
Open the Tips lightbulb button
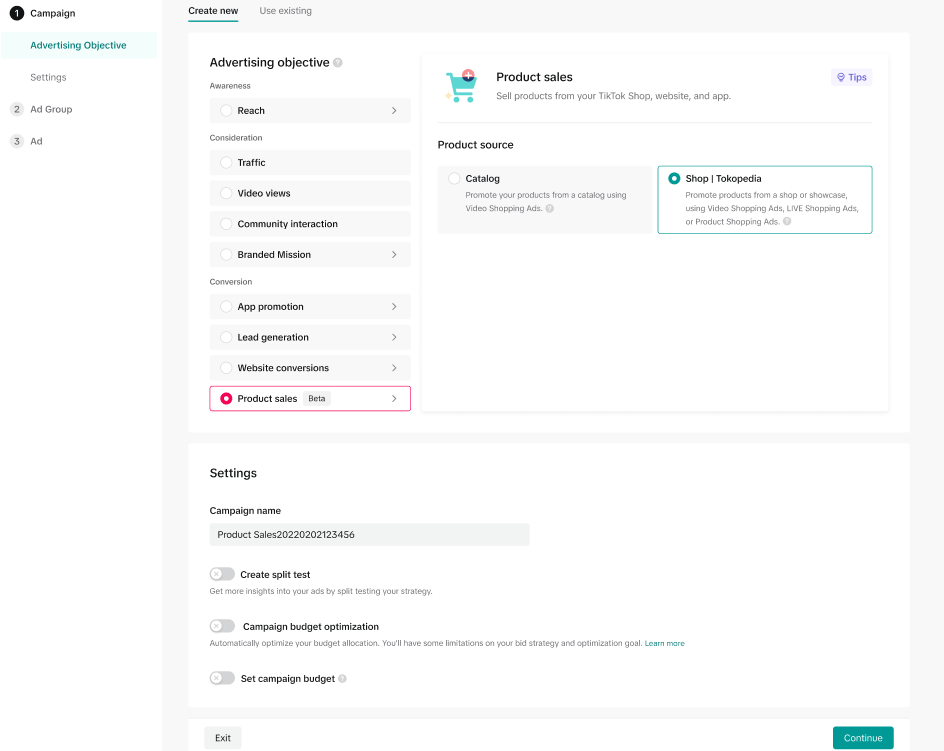(851, 77)
